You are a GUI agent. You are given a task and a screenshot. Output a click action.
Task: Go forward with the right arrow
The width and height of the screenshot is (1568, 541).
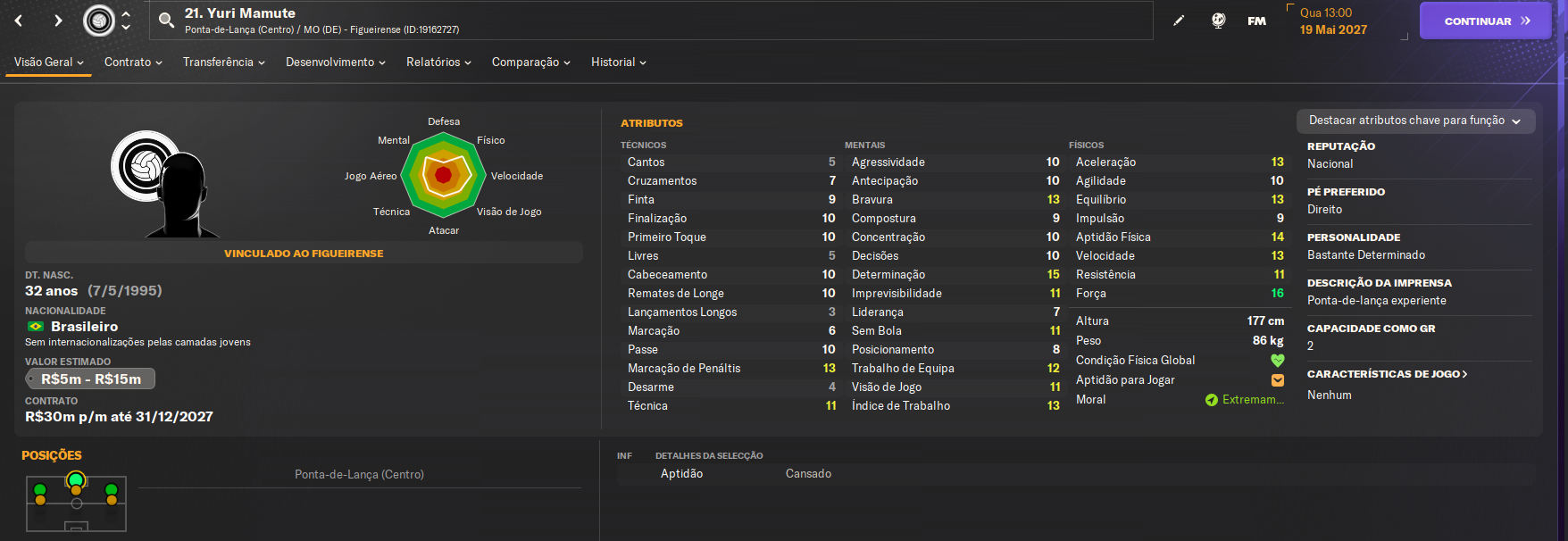tap(58, 21)
